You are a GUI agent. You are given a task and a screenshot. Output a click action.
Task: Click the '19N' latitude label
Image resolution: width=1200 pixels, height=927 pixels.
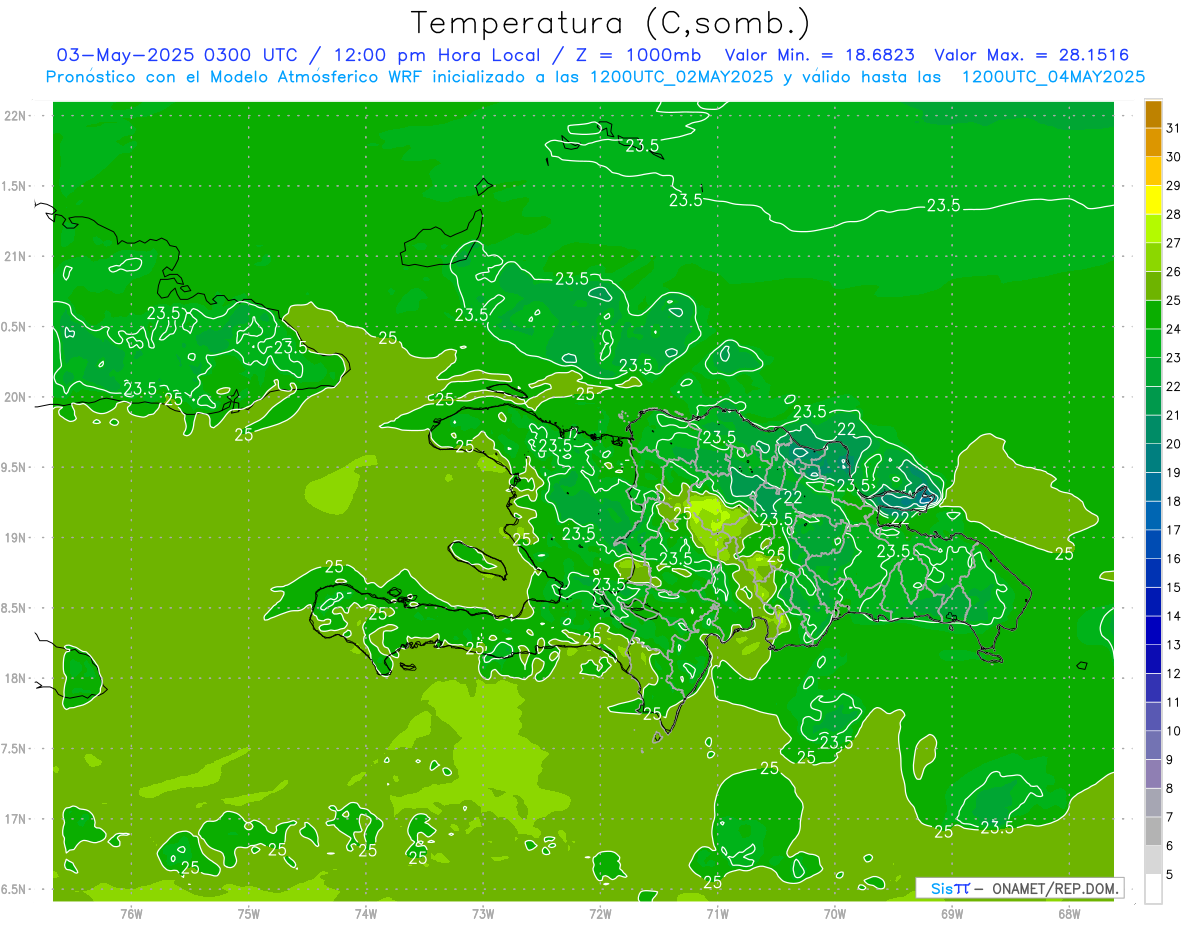click(16, 537)
